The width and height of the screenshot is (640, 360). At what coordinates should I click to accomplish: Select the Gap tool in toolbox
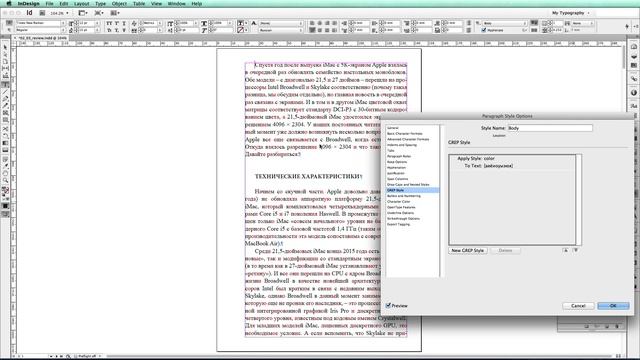[x=5, y=69]
